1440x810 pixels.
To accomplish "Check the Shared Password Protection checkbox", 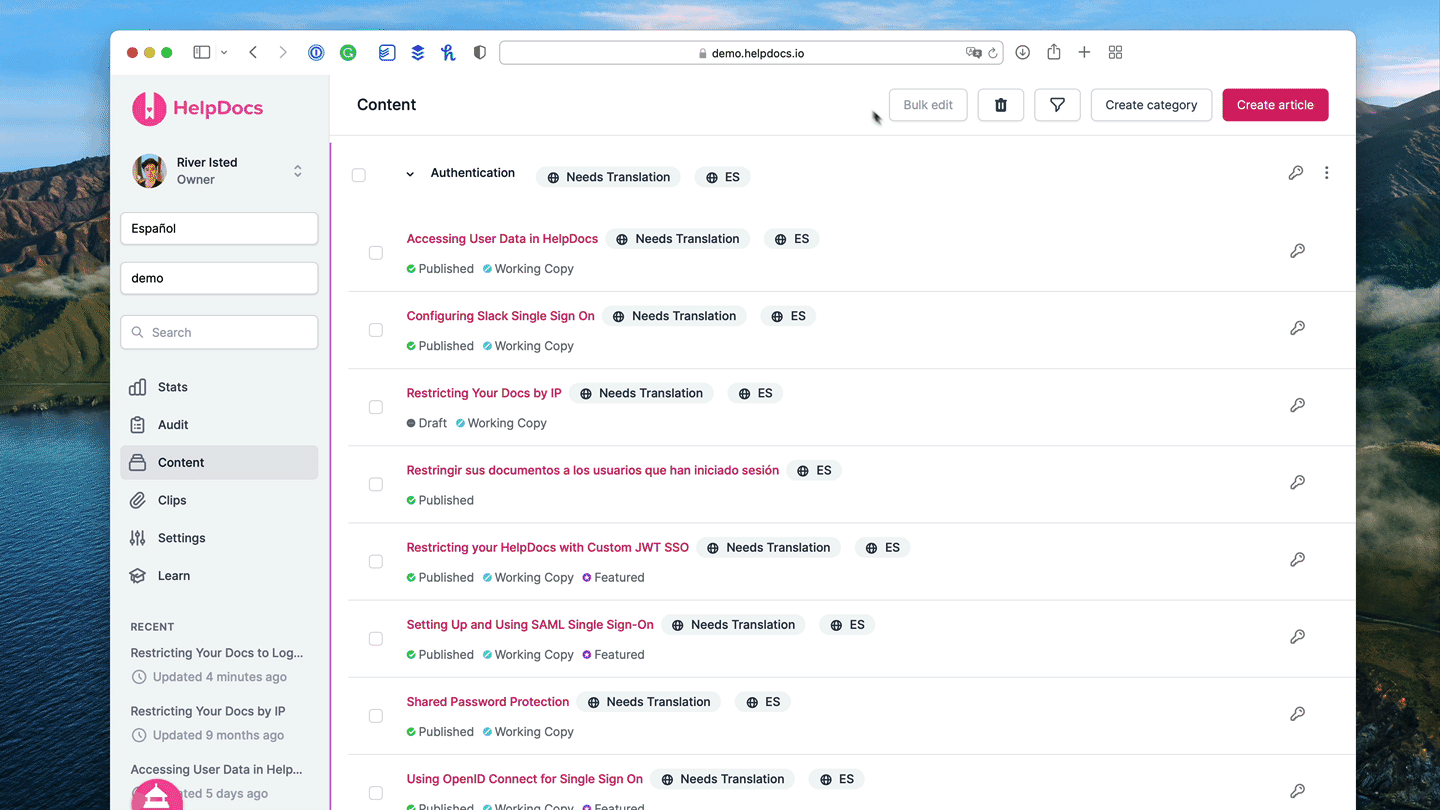I will pos(376,716).
